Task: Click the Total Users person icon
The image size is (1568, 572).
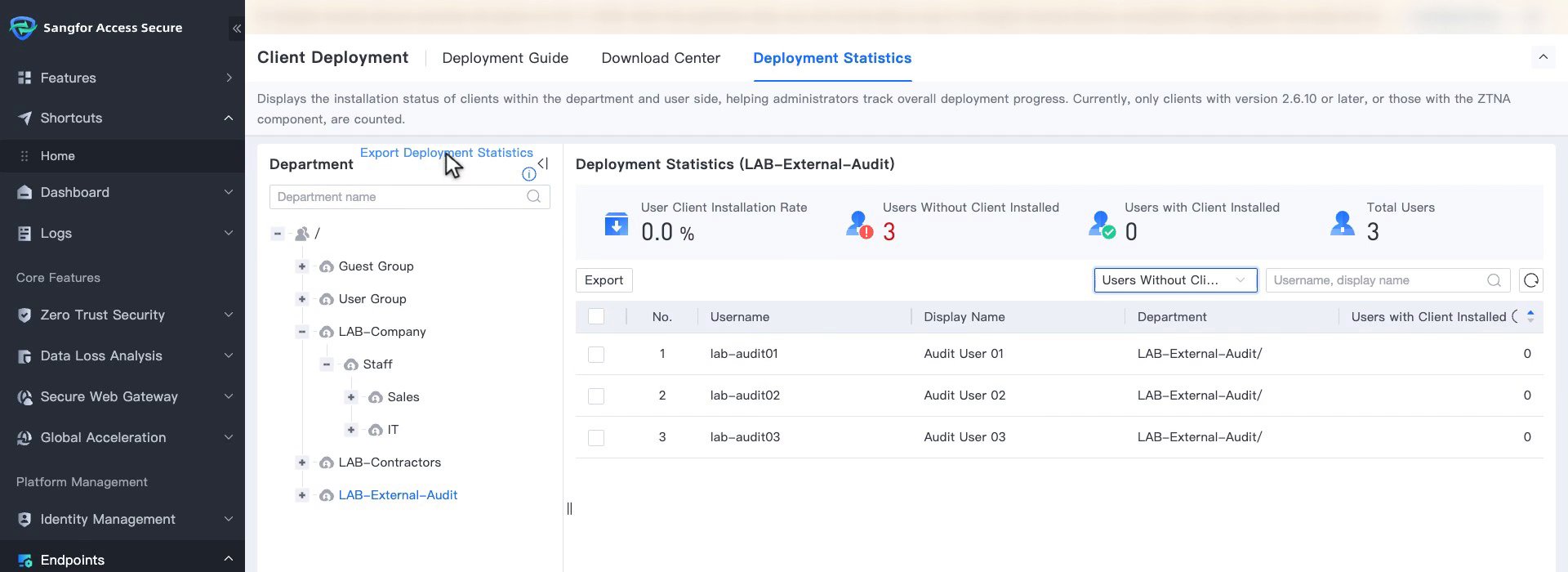Action: click(x=1343, y=223)
